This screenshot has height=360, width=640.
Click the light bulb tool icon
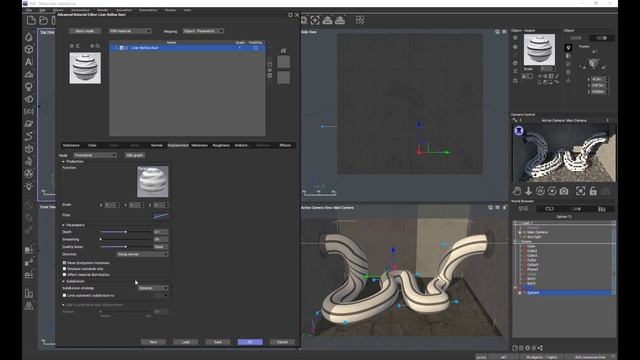coord(29,186)
